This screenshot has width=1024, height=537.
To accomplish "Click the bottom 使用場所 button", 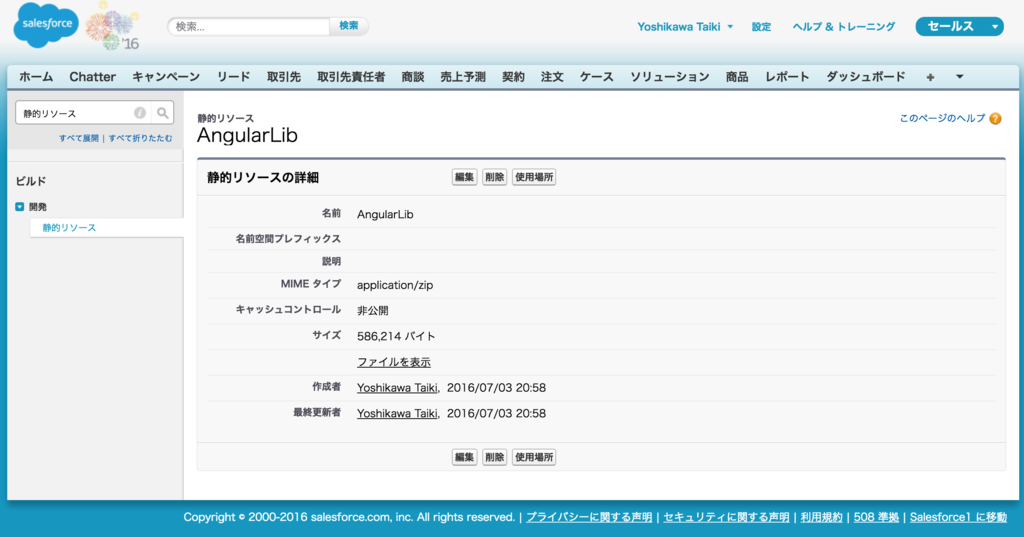I will tap(534, 457).
